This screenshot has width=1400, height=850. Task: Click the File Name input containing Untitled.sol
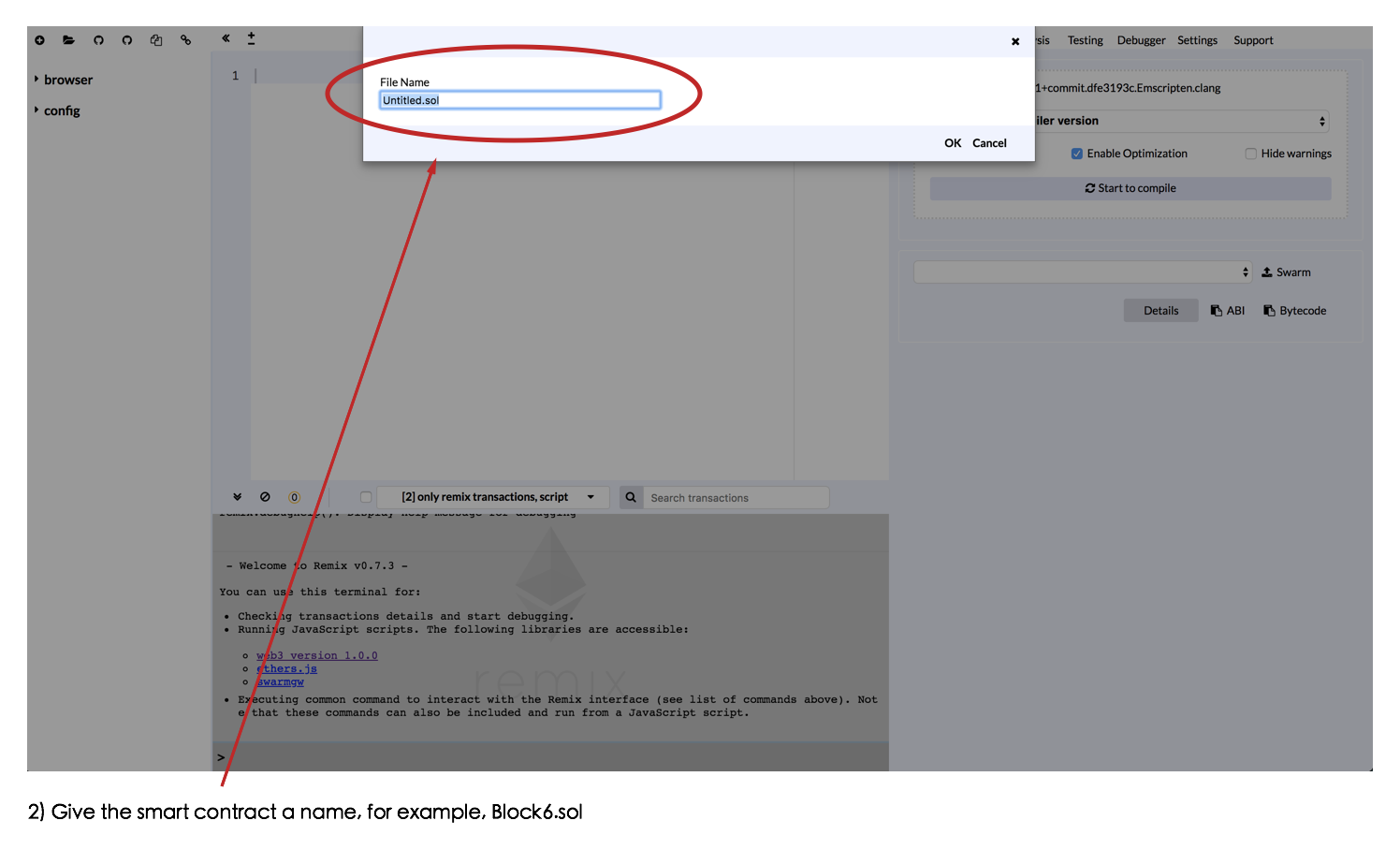(x=520, y=100)
